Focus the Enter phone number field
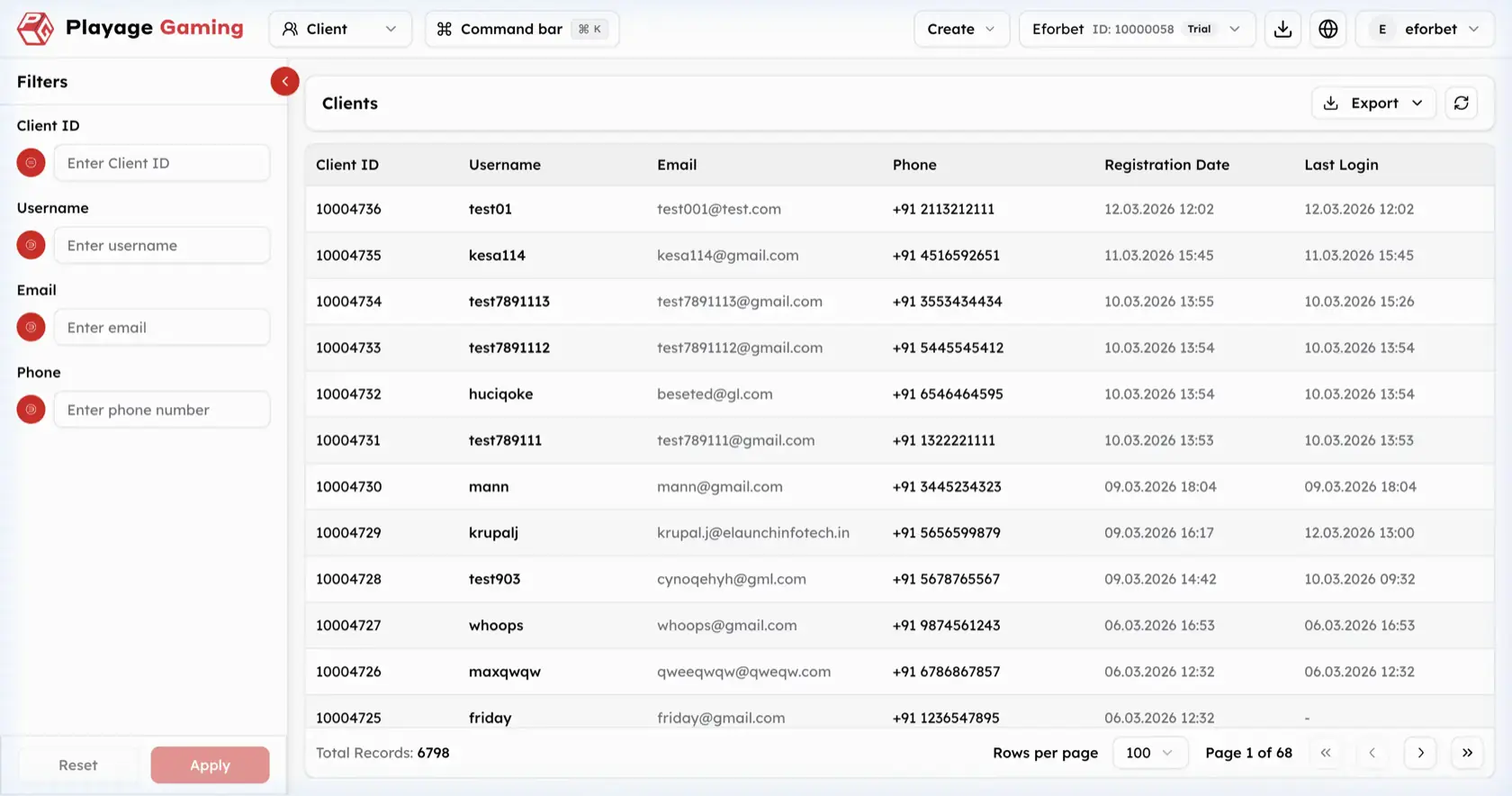 click(162, 410)
